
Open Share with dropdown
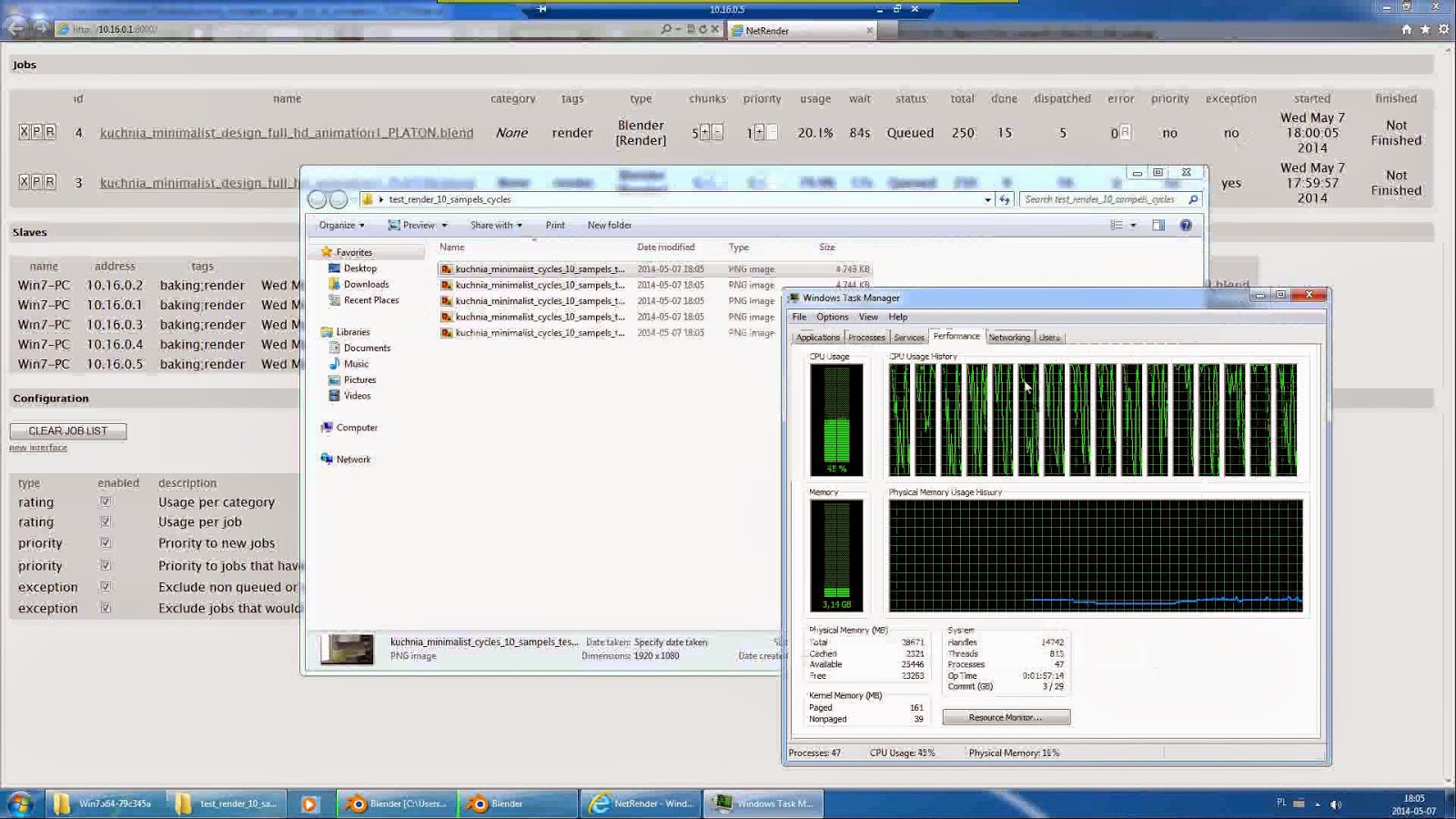tap(496, 225)
